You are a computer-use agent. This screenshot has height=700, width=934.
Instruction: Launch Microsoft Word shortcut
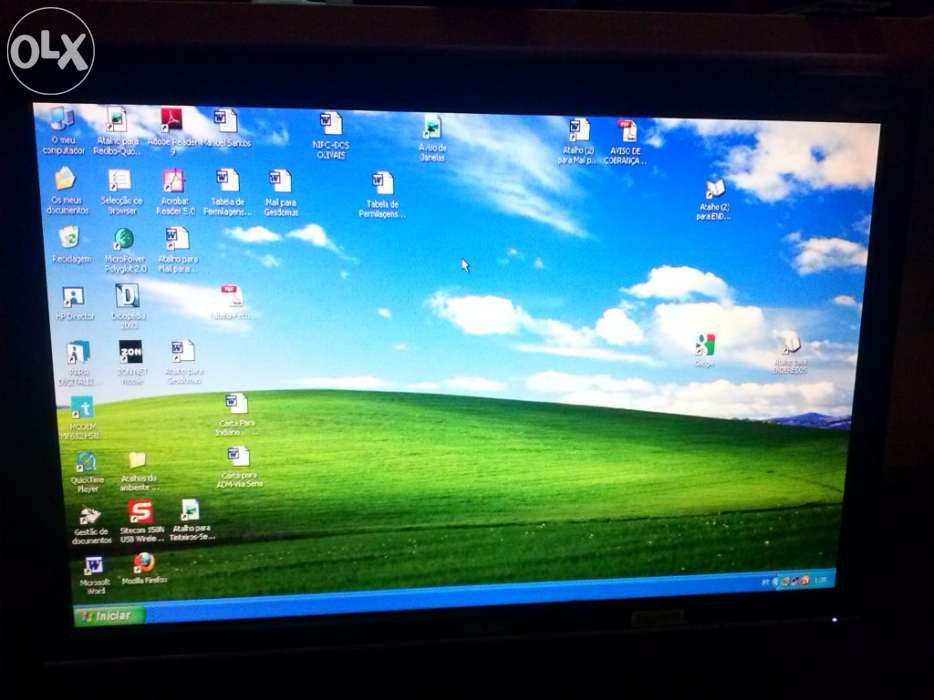[95, 575]
